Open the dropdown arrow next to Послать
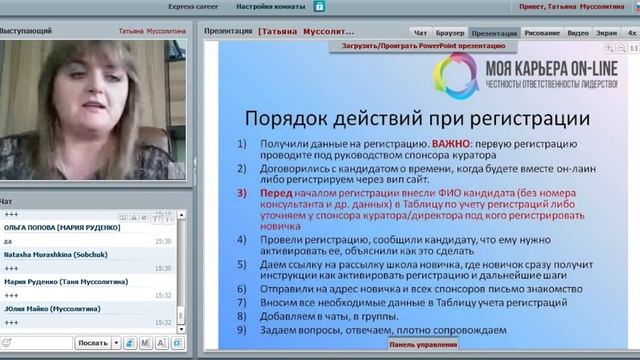The width and height of the screenshot is (640, 360). (116, 343)
